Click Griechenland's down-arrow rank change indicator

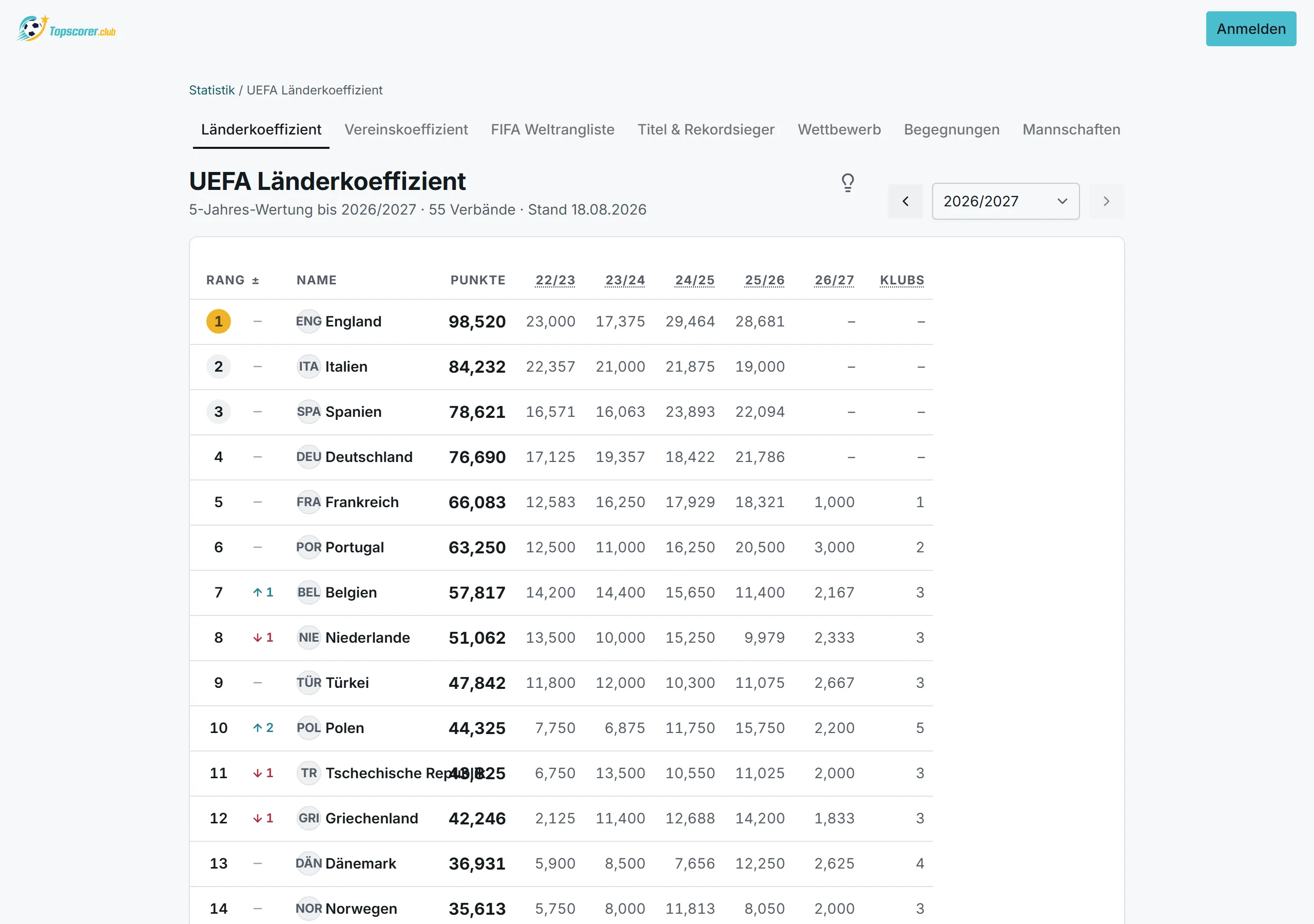[263, 819]
